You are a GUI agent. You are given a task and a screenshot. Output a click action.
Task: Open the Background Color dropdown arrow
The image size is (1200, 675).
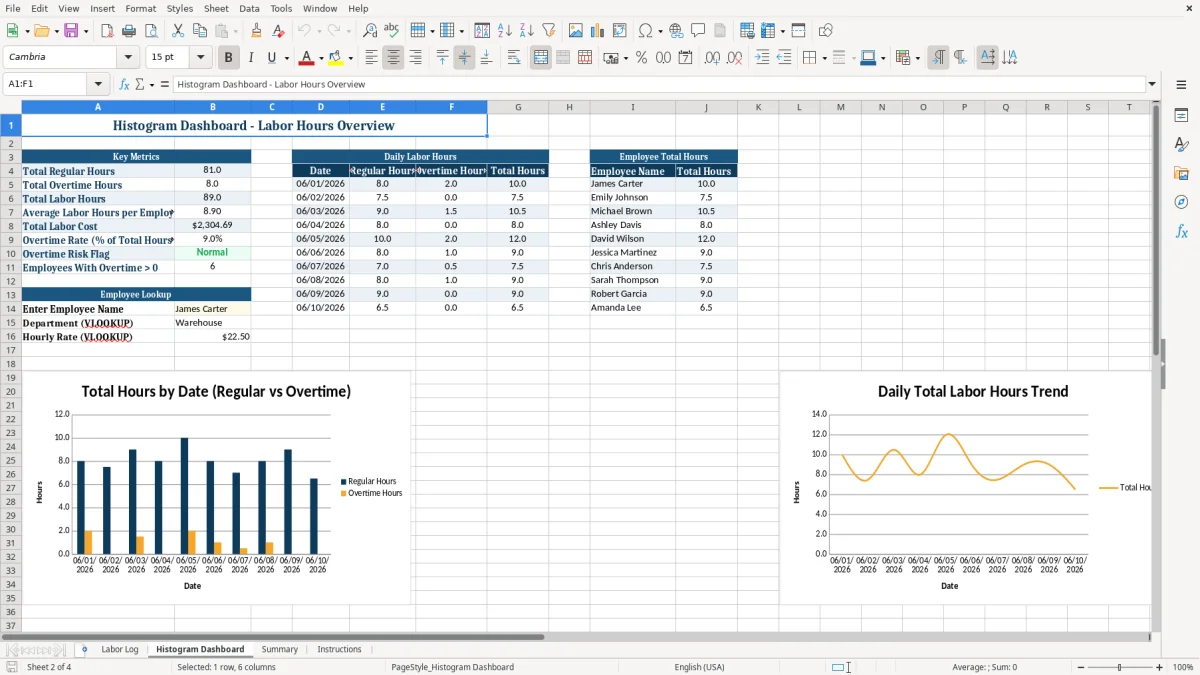(x=350, y=58)
